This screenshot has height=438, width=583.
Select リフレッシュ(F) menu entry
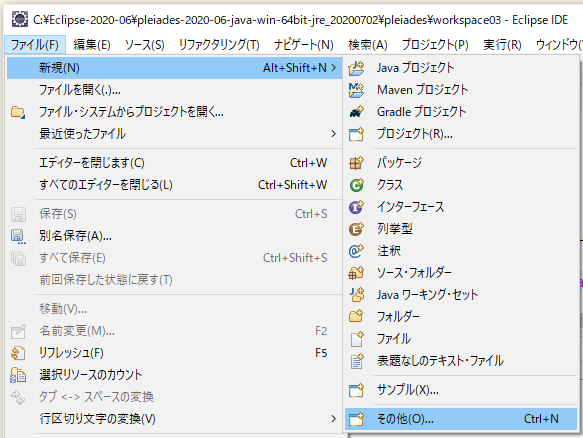[174, 353]
